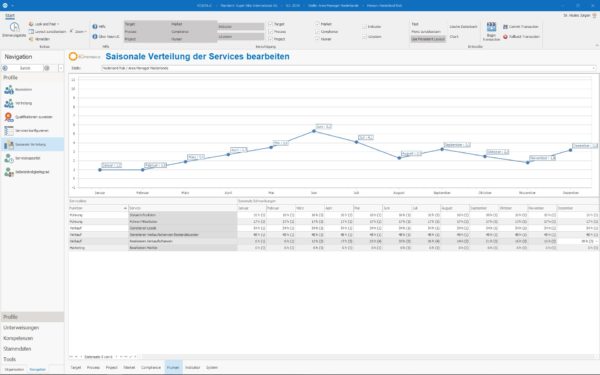Open the Stelle combo box dropdown

pos(594,68)
